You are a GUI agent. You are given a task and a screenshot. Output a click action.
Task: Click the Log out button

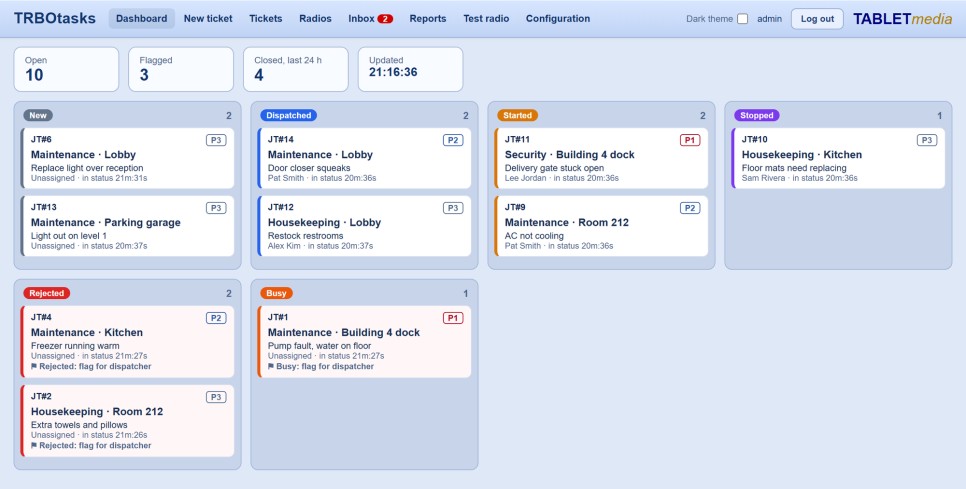coord(817,19)
